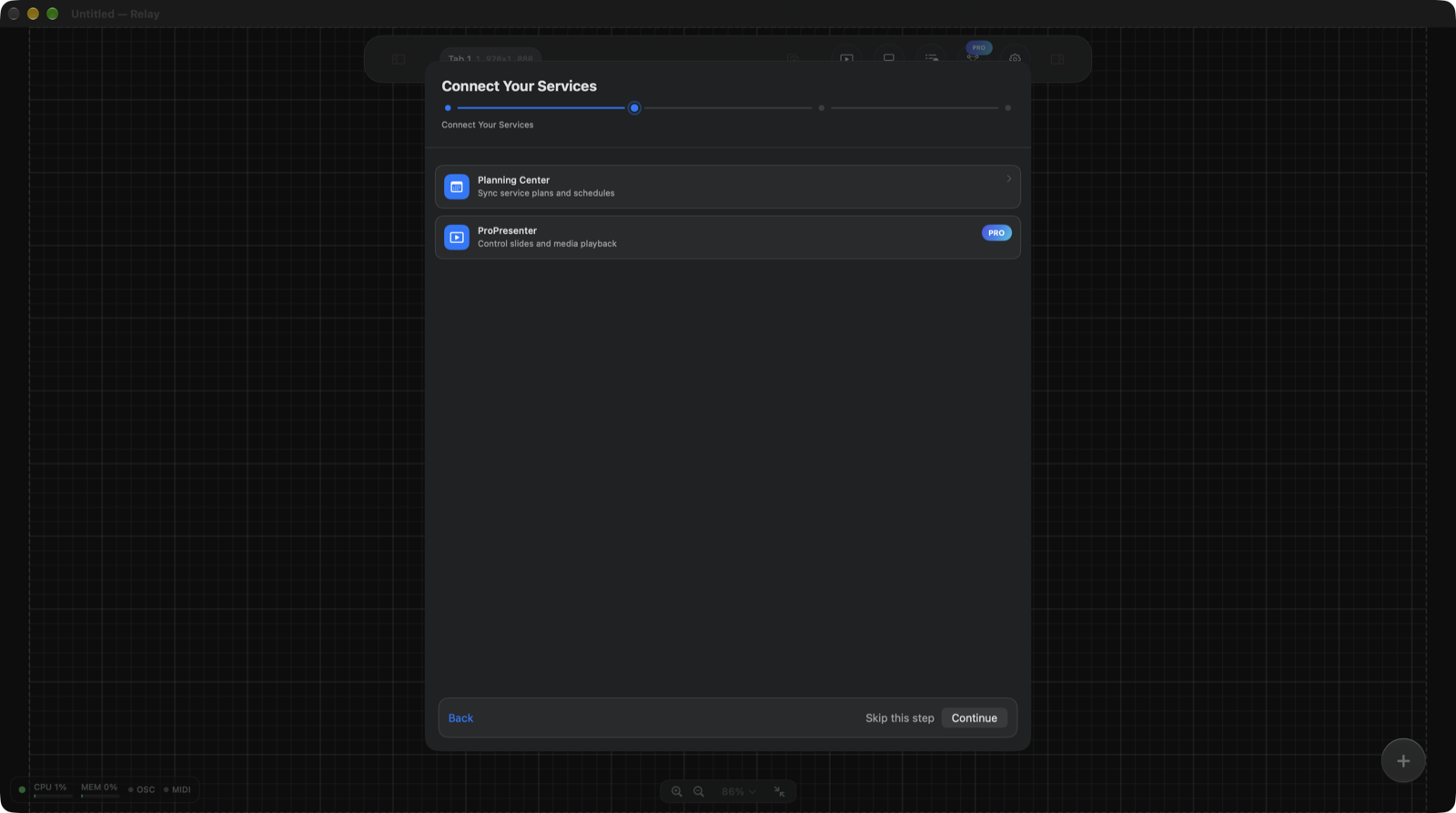The height and width of the screenshot is (813, 1456).
Task: Click the green status dot in the status bar
Action: pyautogui.click(x=22, y=789)
